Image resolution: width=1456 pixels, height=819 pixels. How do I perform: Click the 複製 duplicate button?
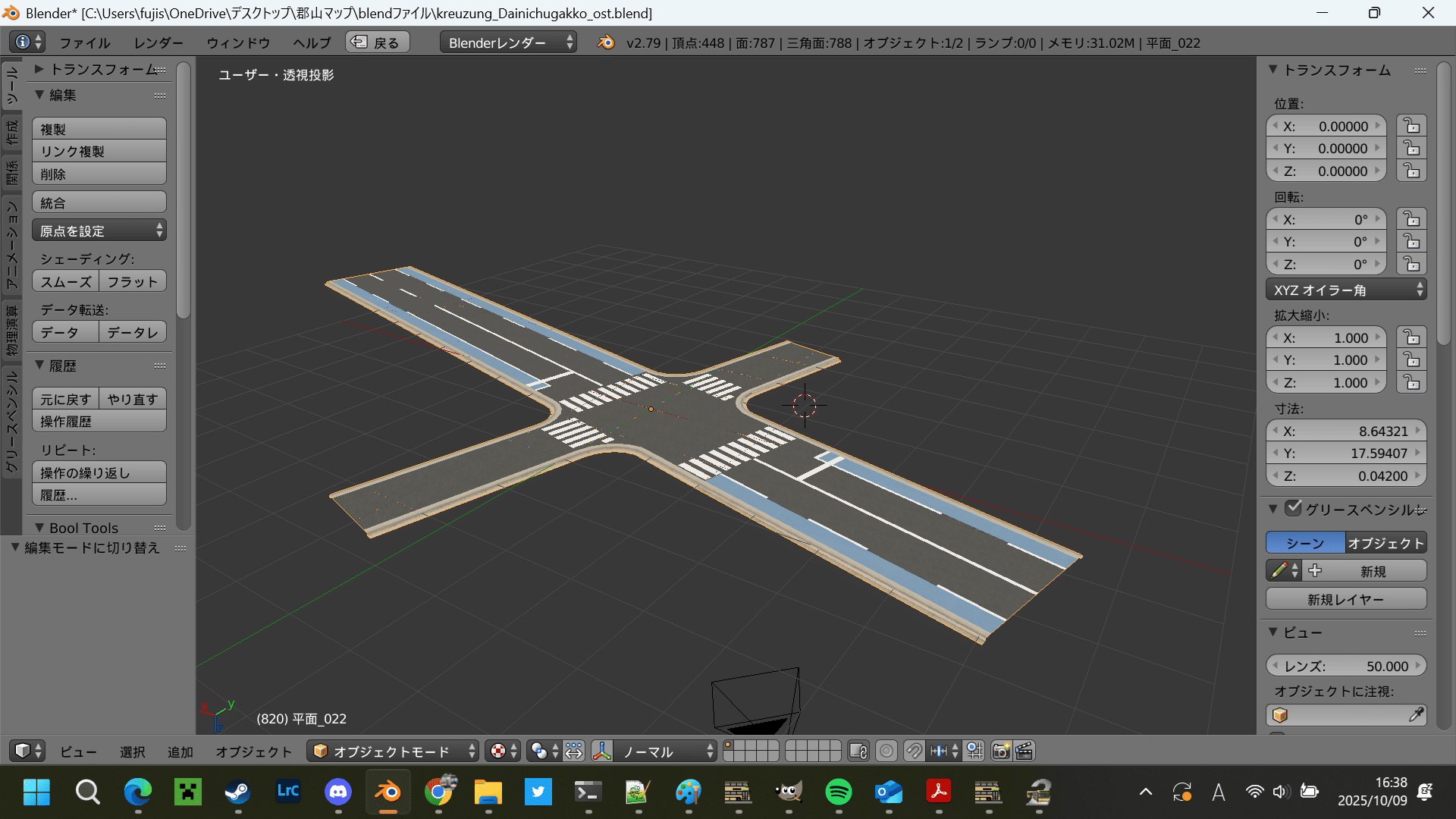[99, 129]
